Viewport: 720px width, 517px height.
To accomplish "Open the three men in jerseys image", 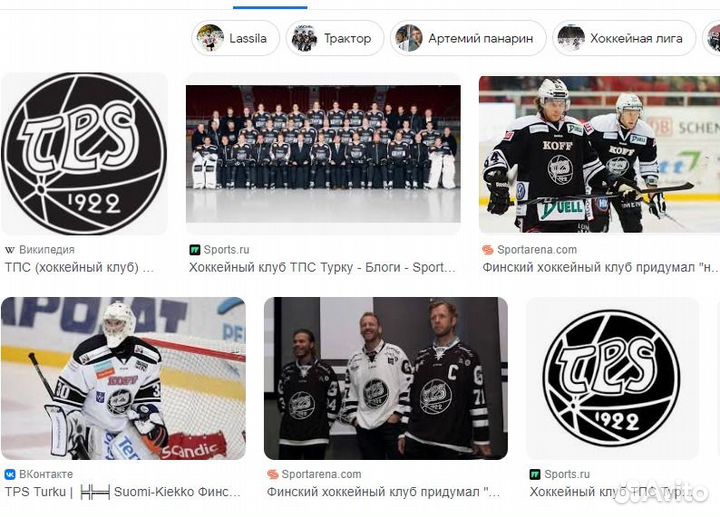I will pos(385,378).
